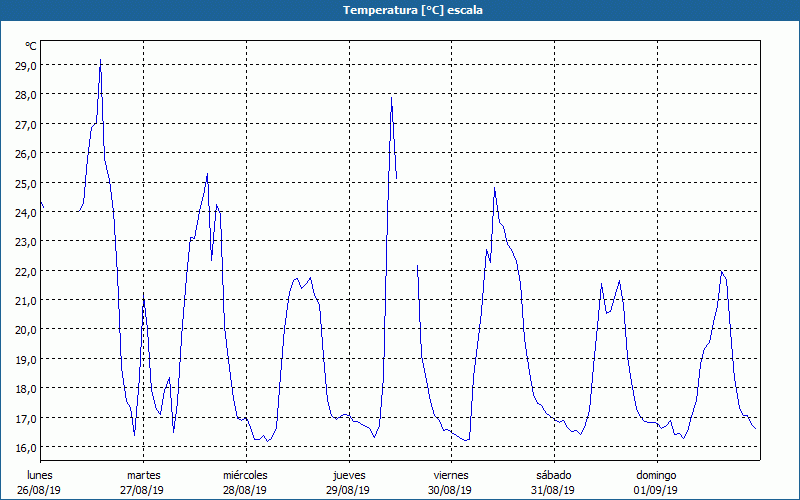
Task: Click Thursday's temperature peak near 28 °C
Action: point(391,97)
